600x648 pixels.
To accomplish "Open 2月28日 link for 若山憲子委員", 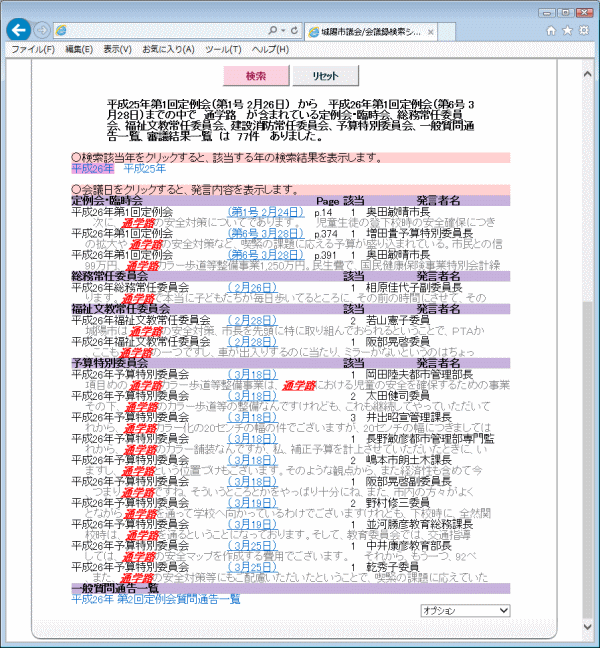I will pos(252,320).
